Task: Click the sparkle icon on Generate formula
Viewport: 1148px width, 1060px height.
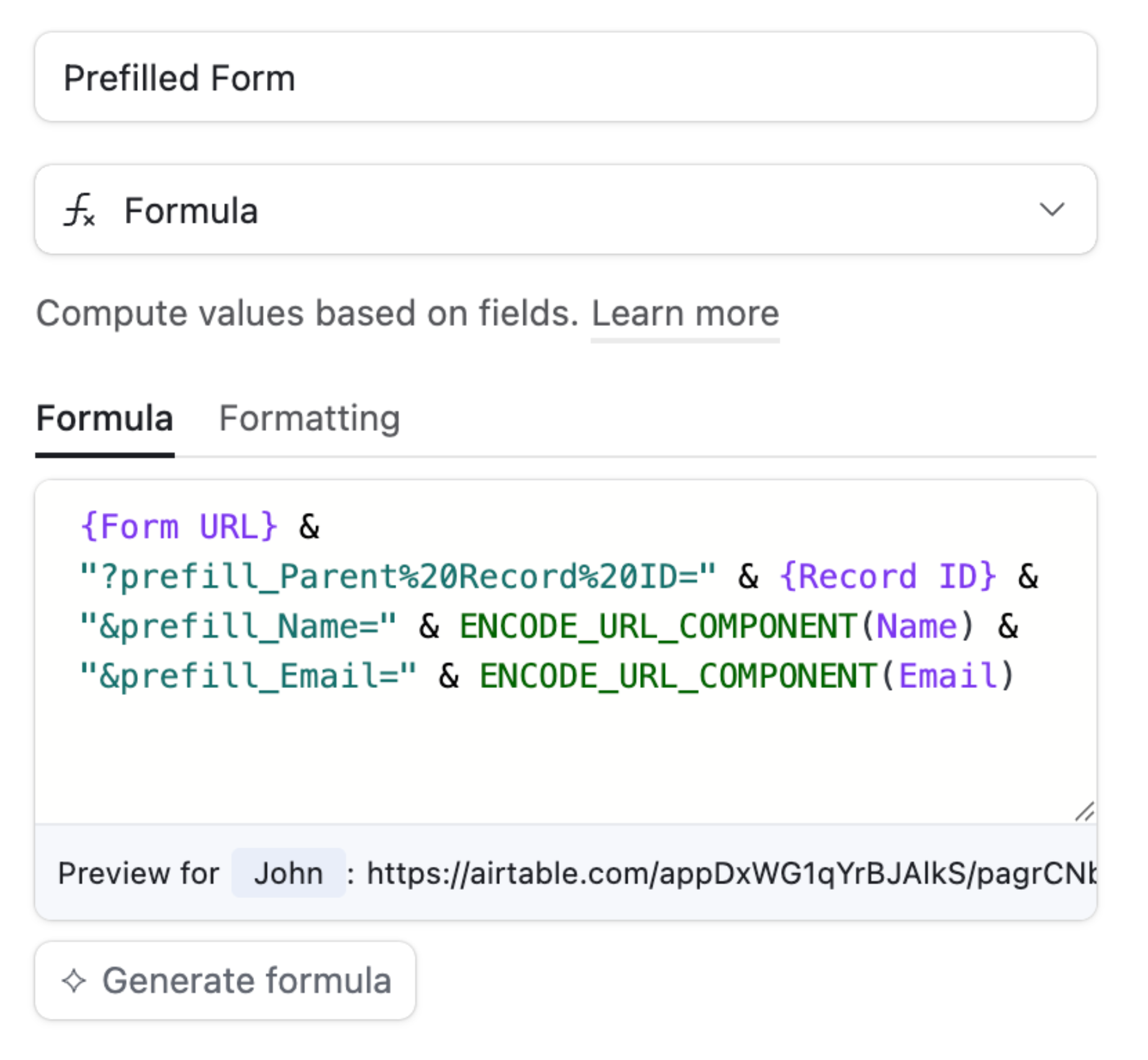Action: coord(75,980)
